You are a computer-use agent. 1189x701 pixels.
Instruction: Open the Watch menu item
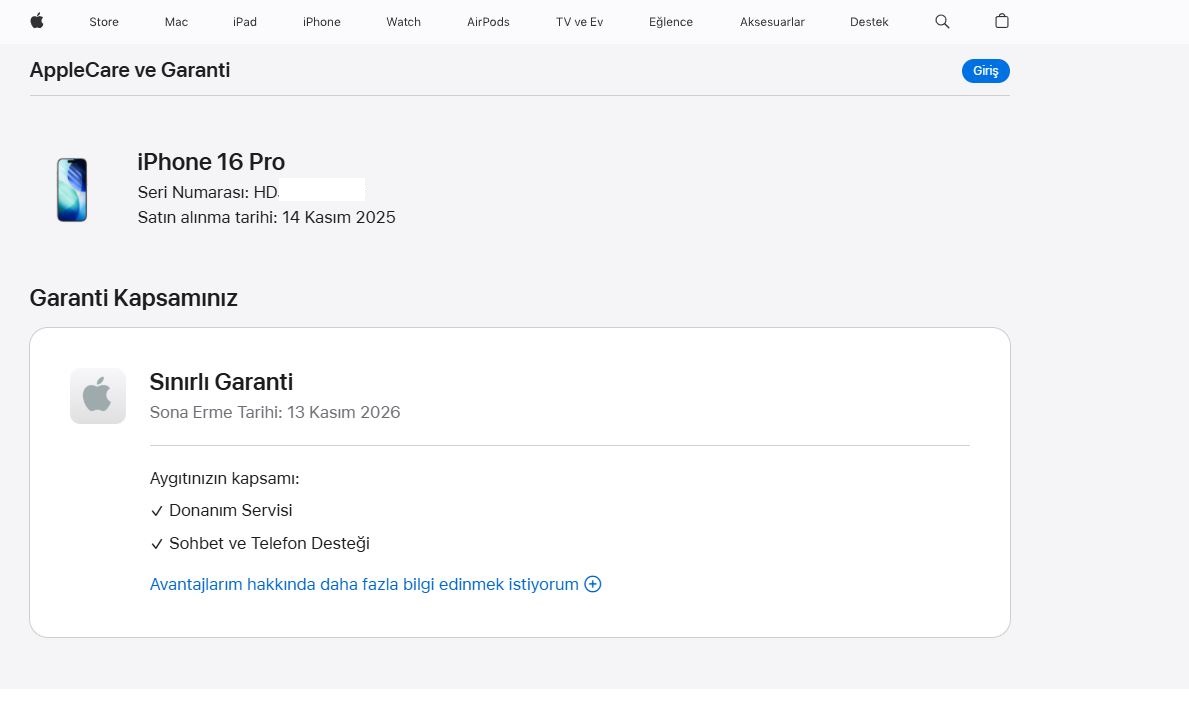click(x=404, y=22)
